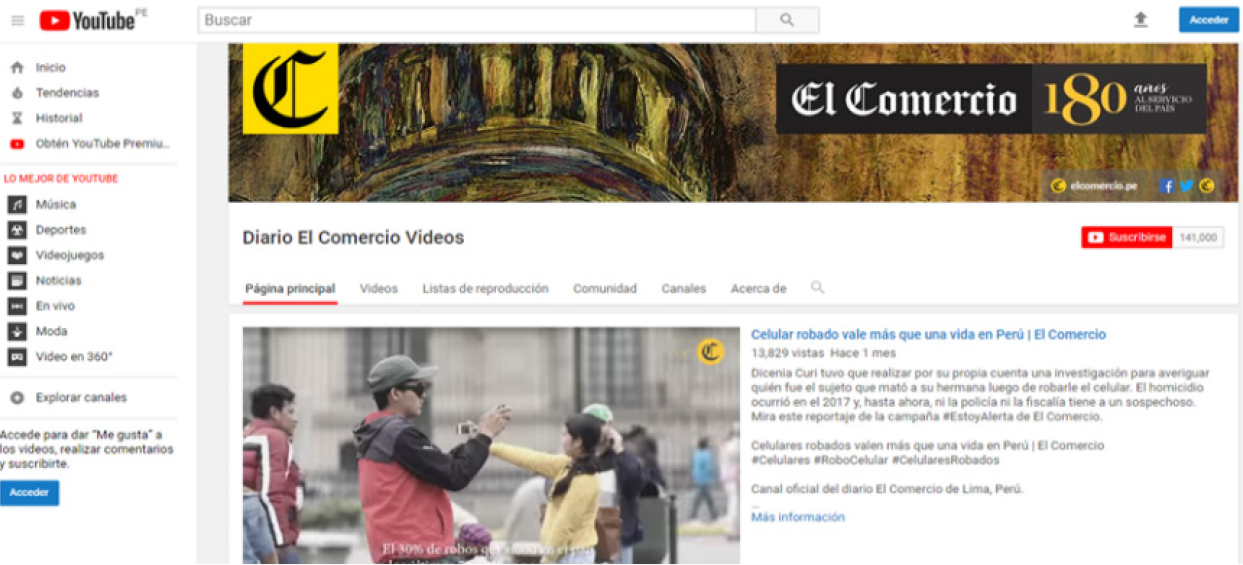Viewport: 1243px width, 565px height.
Task: Open Video en 360° in the sidebar
Action: [x=74, y=357]
